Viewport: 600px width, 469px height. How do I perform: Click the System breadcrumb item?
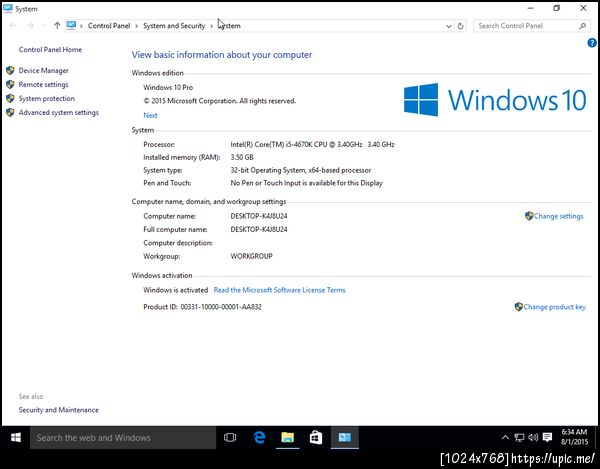229,26
